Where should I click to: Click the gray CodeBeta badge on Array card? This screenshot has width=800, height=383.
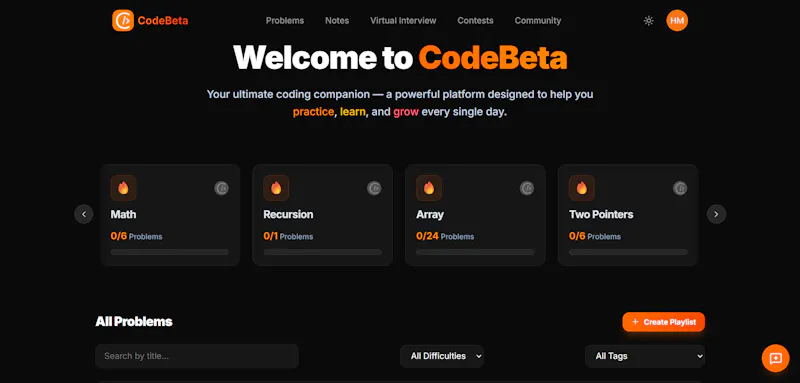coord(527,188)
